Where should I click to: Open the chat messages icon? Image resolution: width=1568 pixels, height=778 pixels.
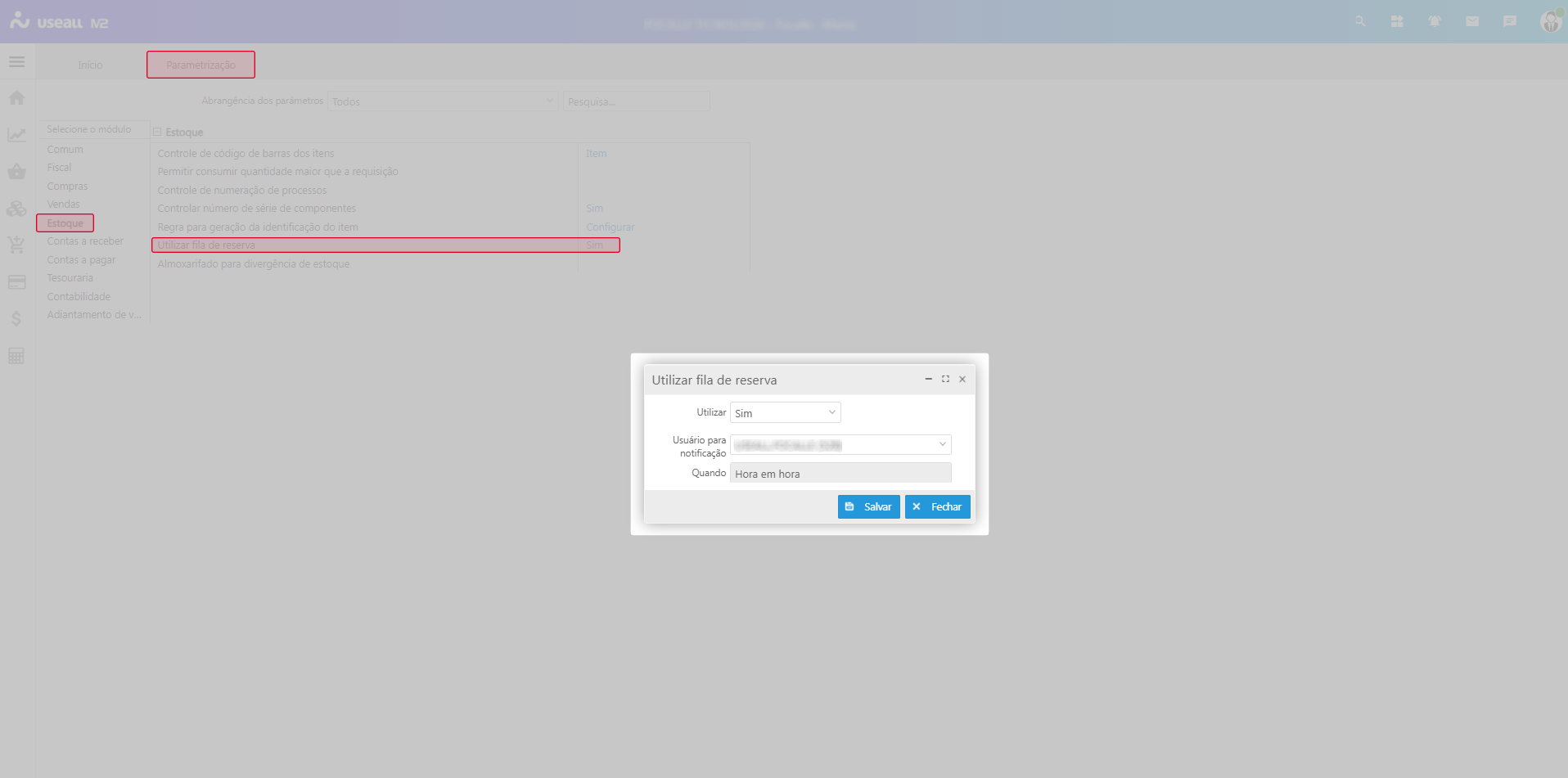(1510, 21)
